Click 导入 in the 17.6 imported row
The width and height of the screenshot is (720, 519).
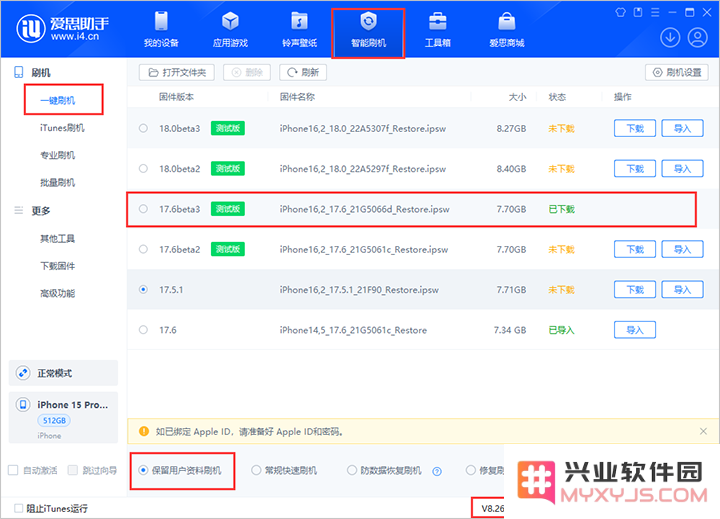(x=635, y=330)
